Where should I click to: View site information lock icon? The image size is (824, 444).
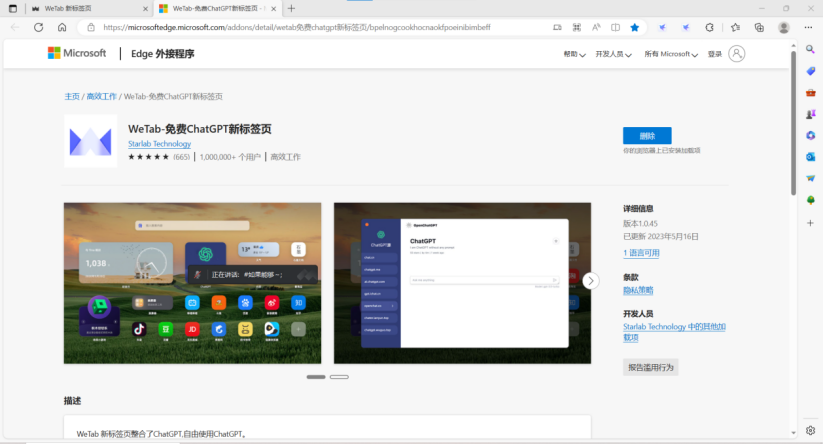pyautogui.click(x=91, y=27)
